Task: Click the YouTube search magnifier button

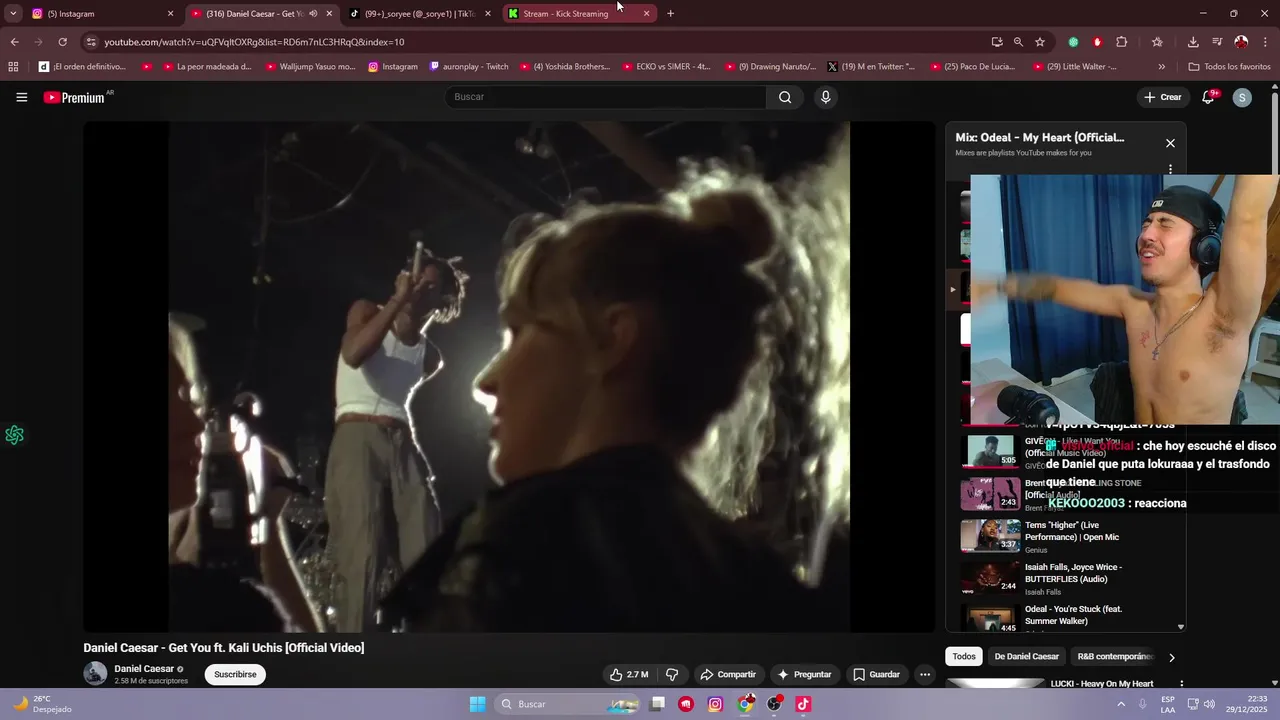Action: (x=785, y=97)
